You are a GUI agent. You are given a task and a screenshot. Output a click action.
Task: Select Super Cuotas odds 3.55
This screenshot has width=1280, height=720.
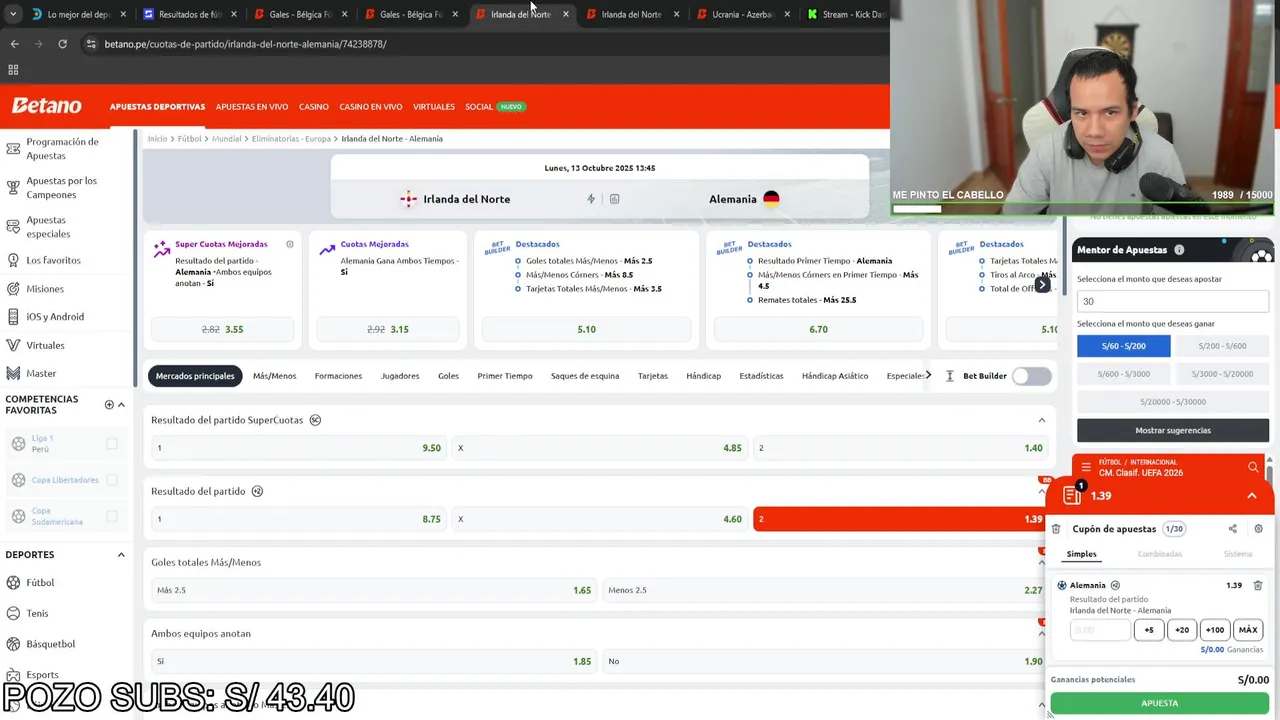click(222, 329)
